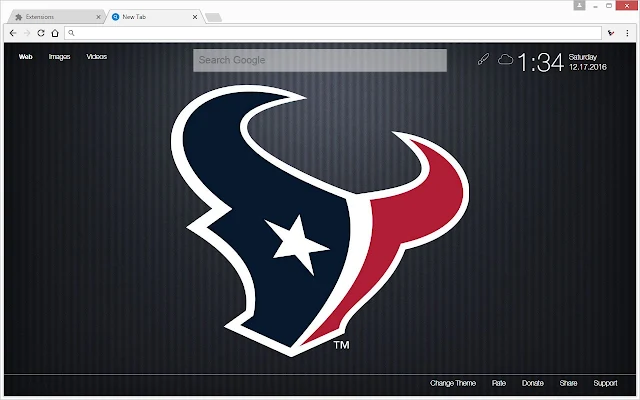Click the Rate link
Image resolution: width=640 pixels, height=400 pixels.
pos(499,383)
